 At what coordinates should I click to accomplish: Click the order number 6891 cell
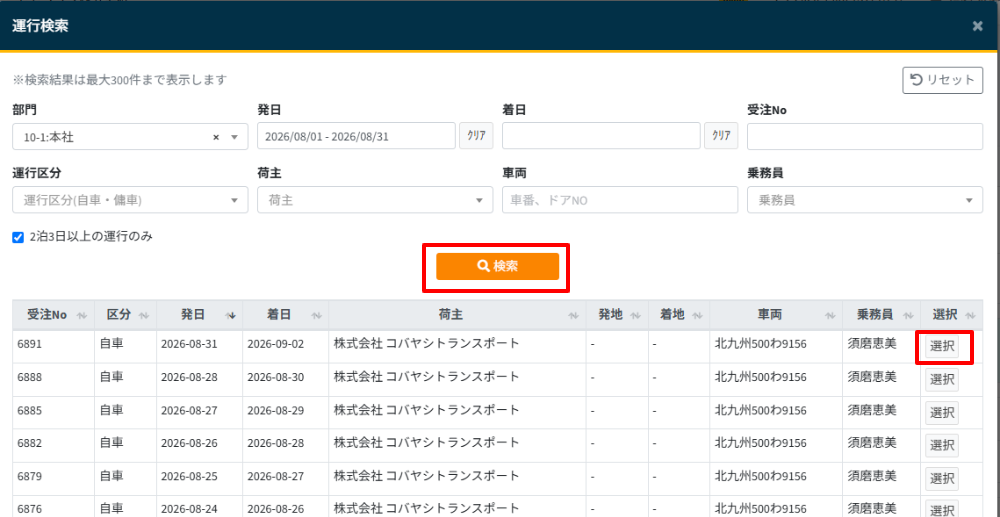[x=54, y=347]
